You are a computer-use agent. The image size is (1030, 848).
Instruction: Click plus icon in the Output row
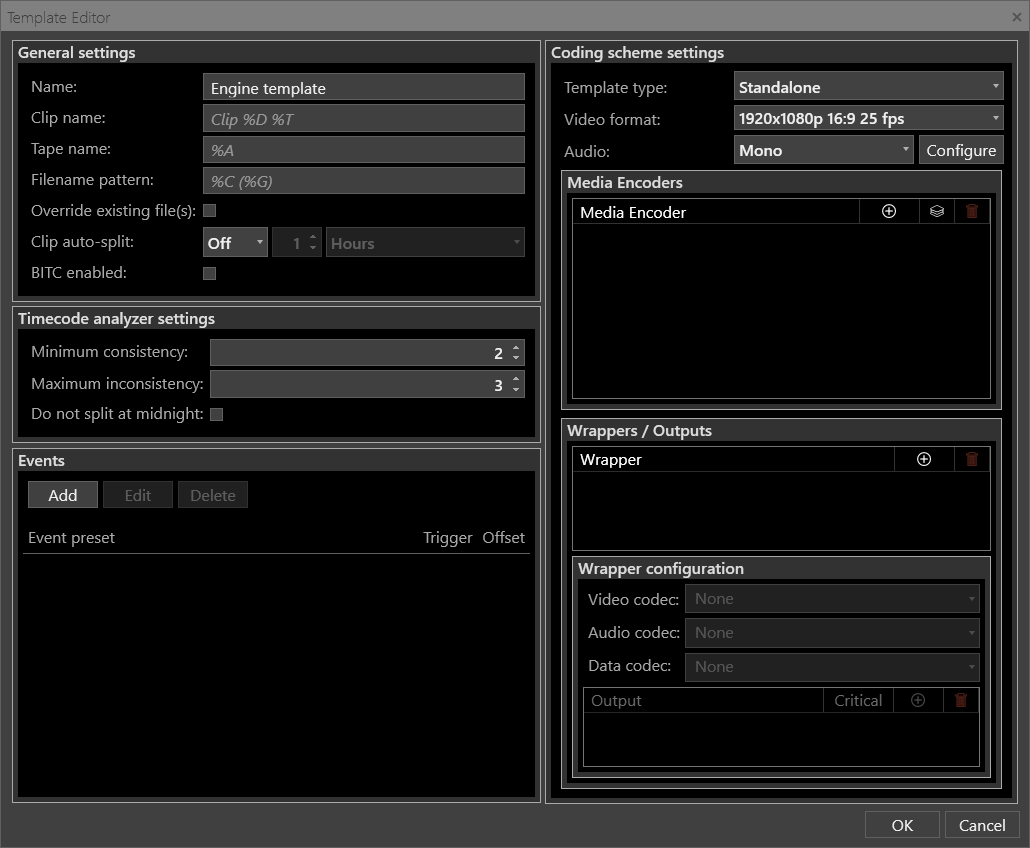(x=917, y=700)
